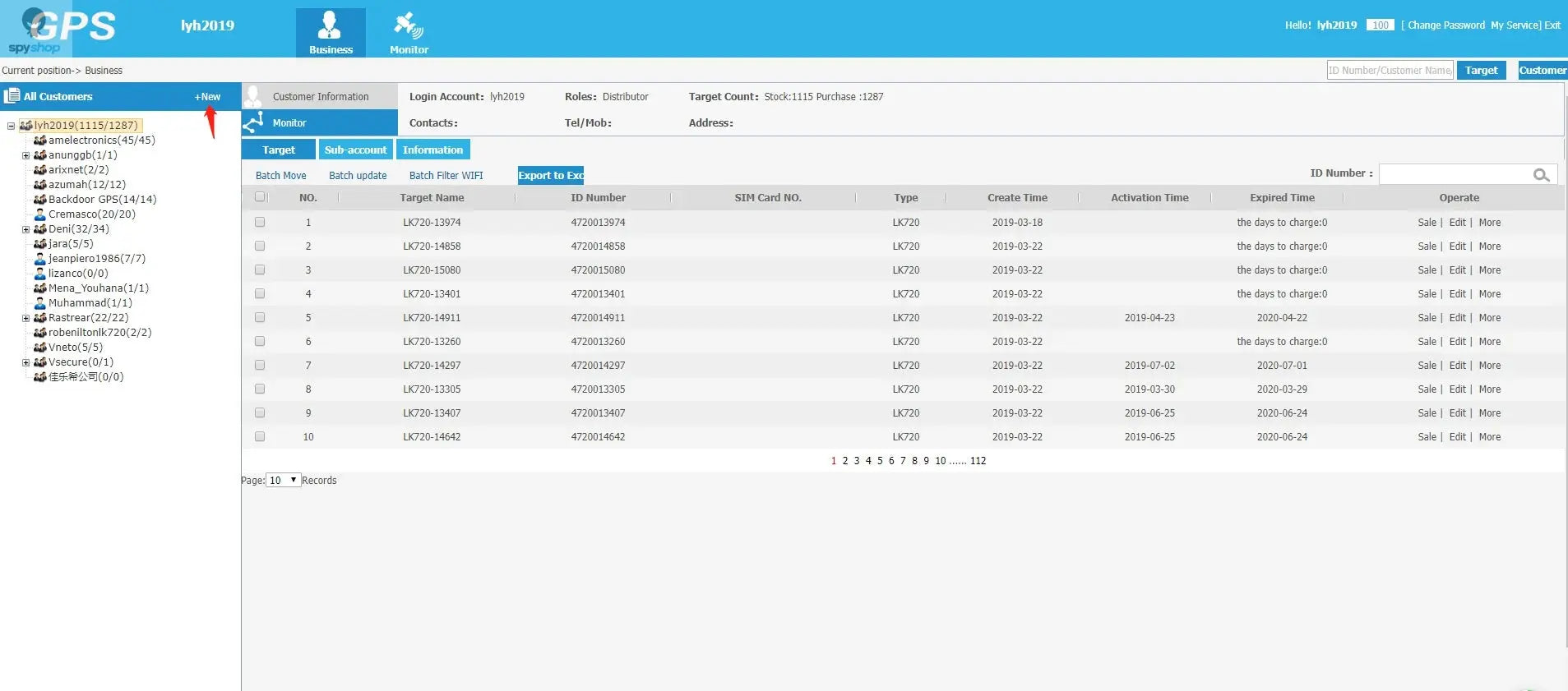This screenshot has width=1568, height=691.
Task: Tick the checkbox for LK720-13974 row
Action: coord(260,222)
